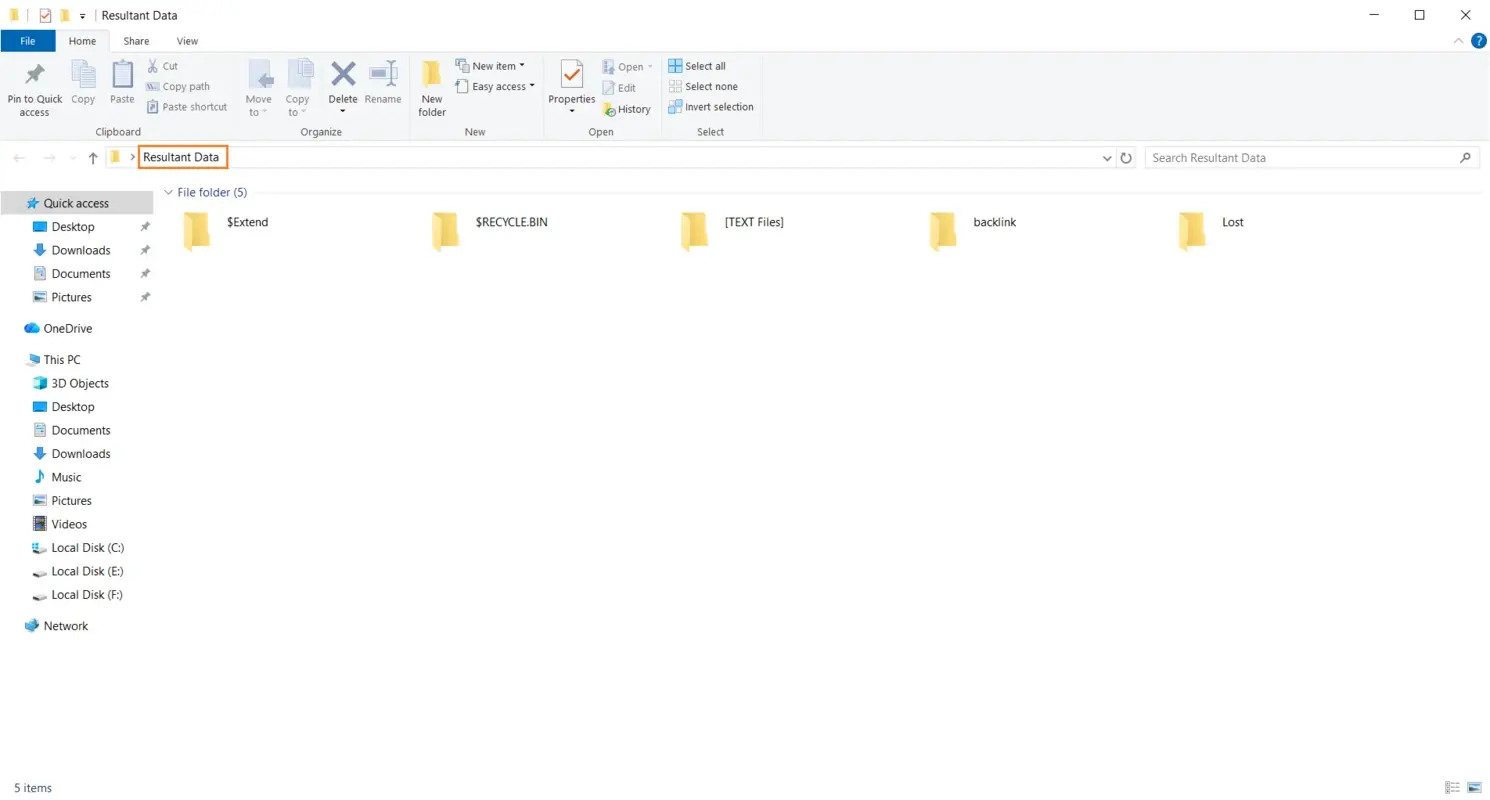
Task: Open the File menu
Action: coord(27,41)
